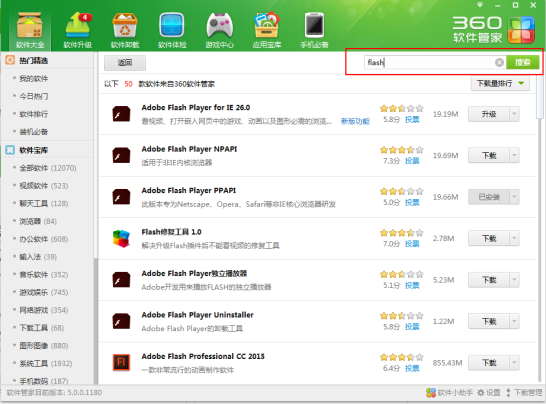Select 输入法 (39) category
The width and height of the screenshot is (546, 404).
coord(38,257)
